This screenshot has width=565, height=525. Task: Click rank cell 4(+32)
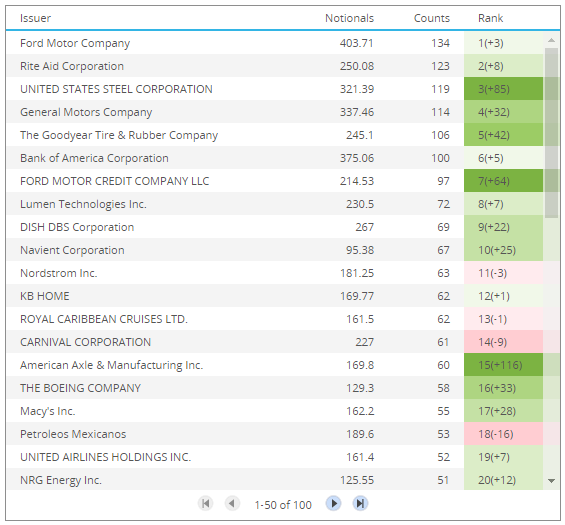pyautogui.click(x=503, y=112)
